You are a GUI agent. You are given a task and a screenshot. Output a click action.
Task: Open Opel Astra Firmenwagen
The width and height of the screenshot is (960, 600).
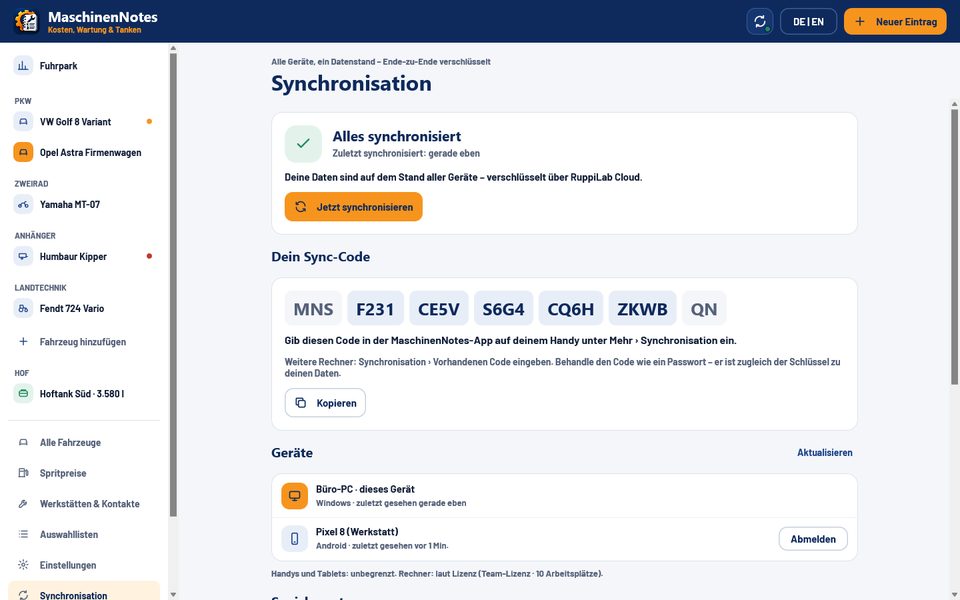[x=84, y=152]
